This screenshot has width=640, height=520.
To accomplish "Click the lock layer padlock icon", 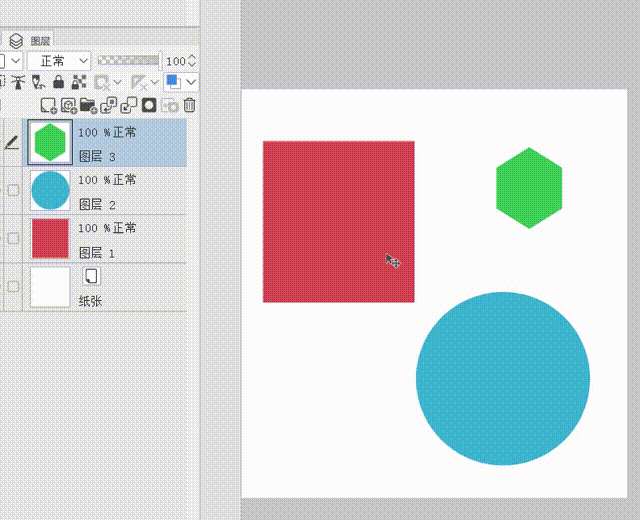I will point(58,82).
